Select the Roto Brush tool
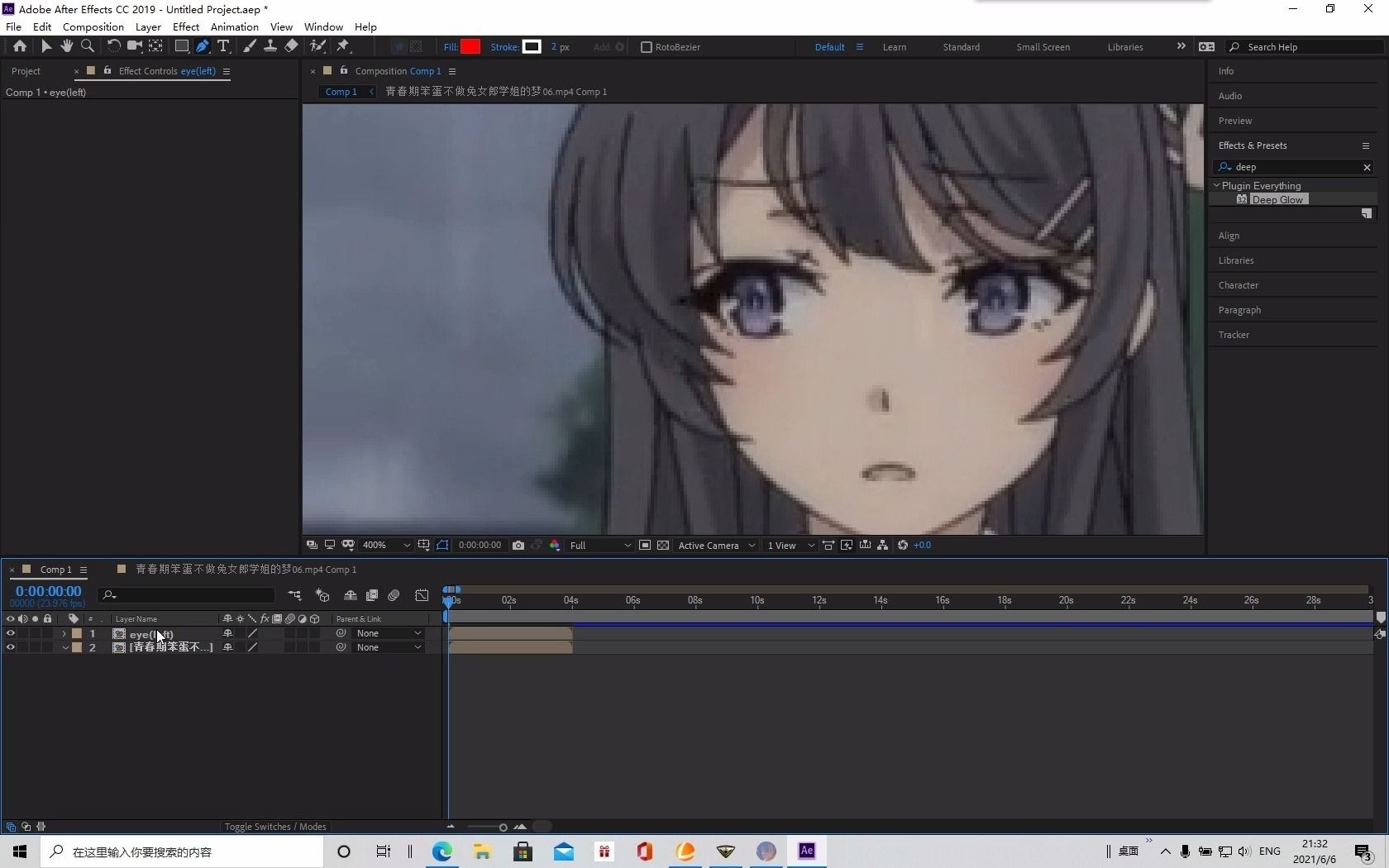The image size is (1389, 868). point(317,46)
